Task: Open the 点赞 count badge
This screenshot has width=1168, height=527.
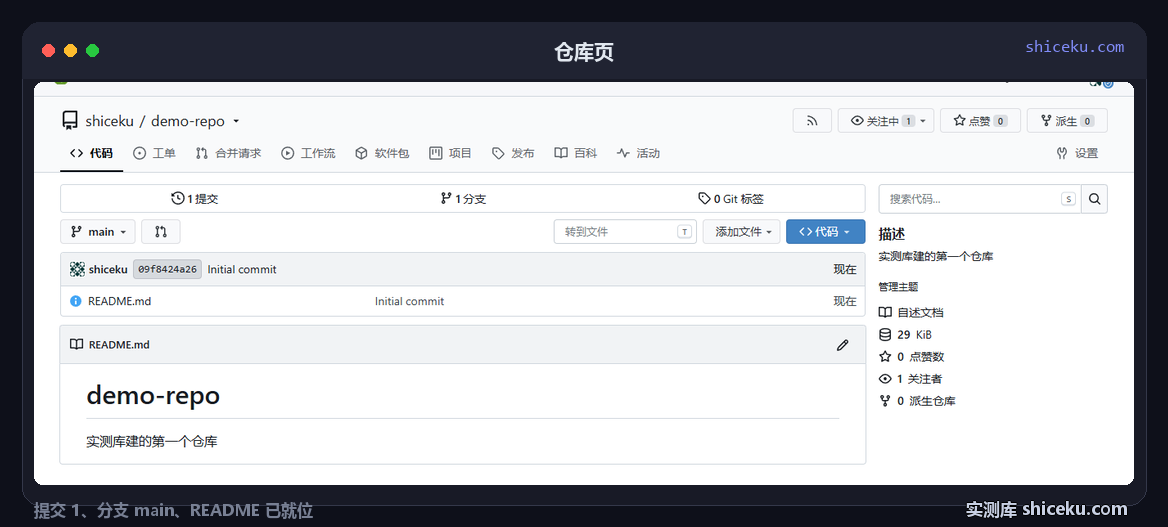Action: click(1000, 121)
